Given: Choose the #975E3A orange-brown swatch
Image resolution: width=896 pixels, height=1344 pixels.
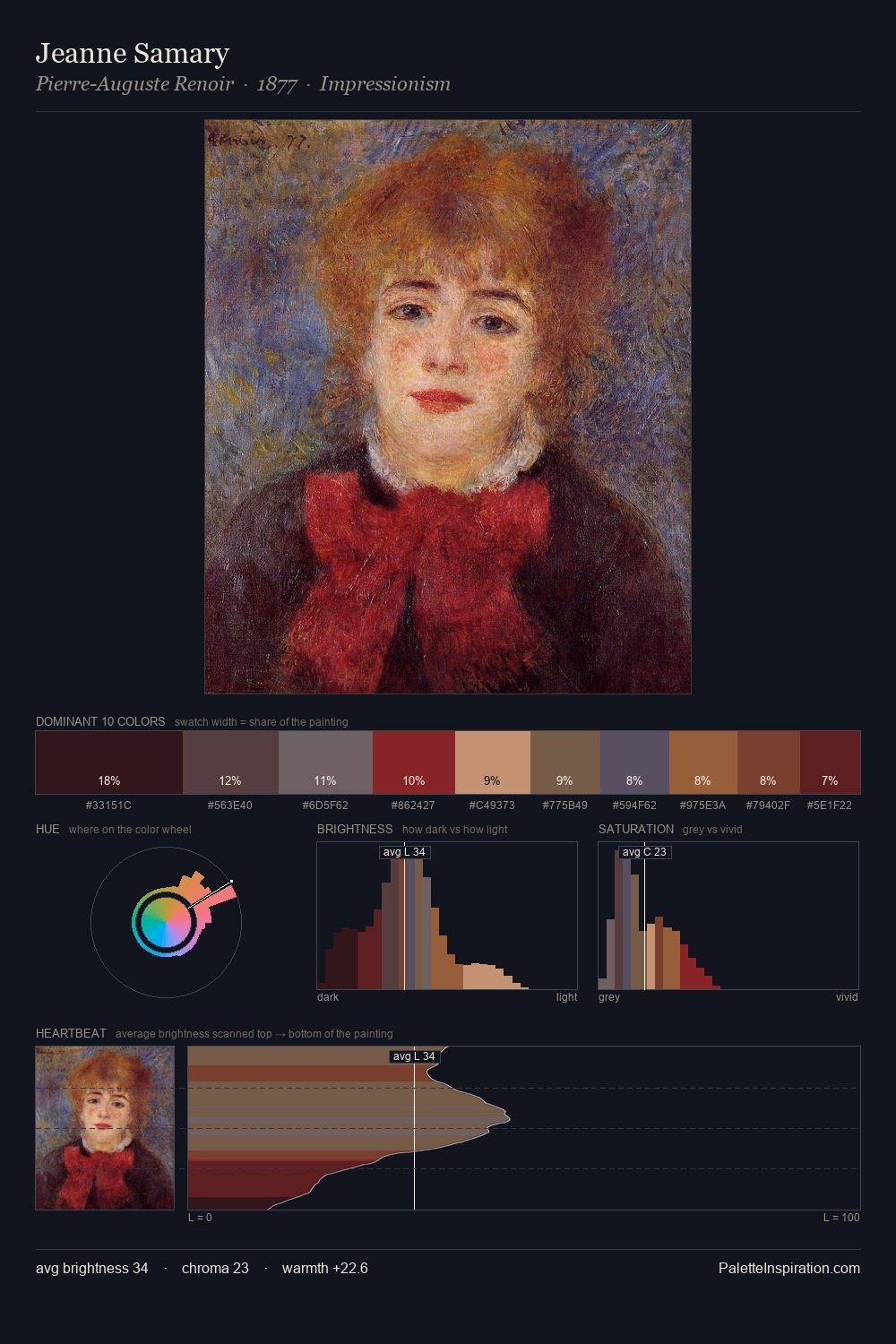Looking at the screenshot, I should click(703, 762).
